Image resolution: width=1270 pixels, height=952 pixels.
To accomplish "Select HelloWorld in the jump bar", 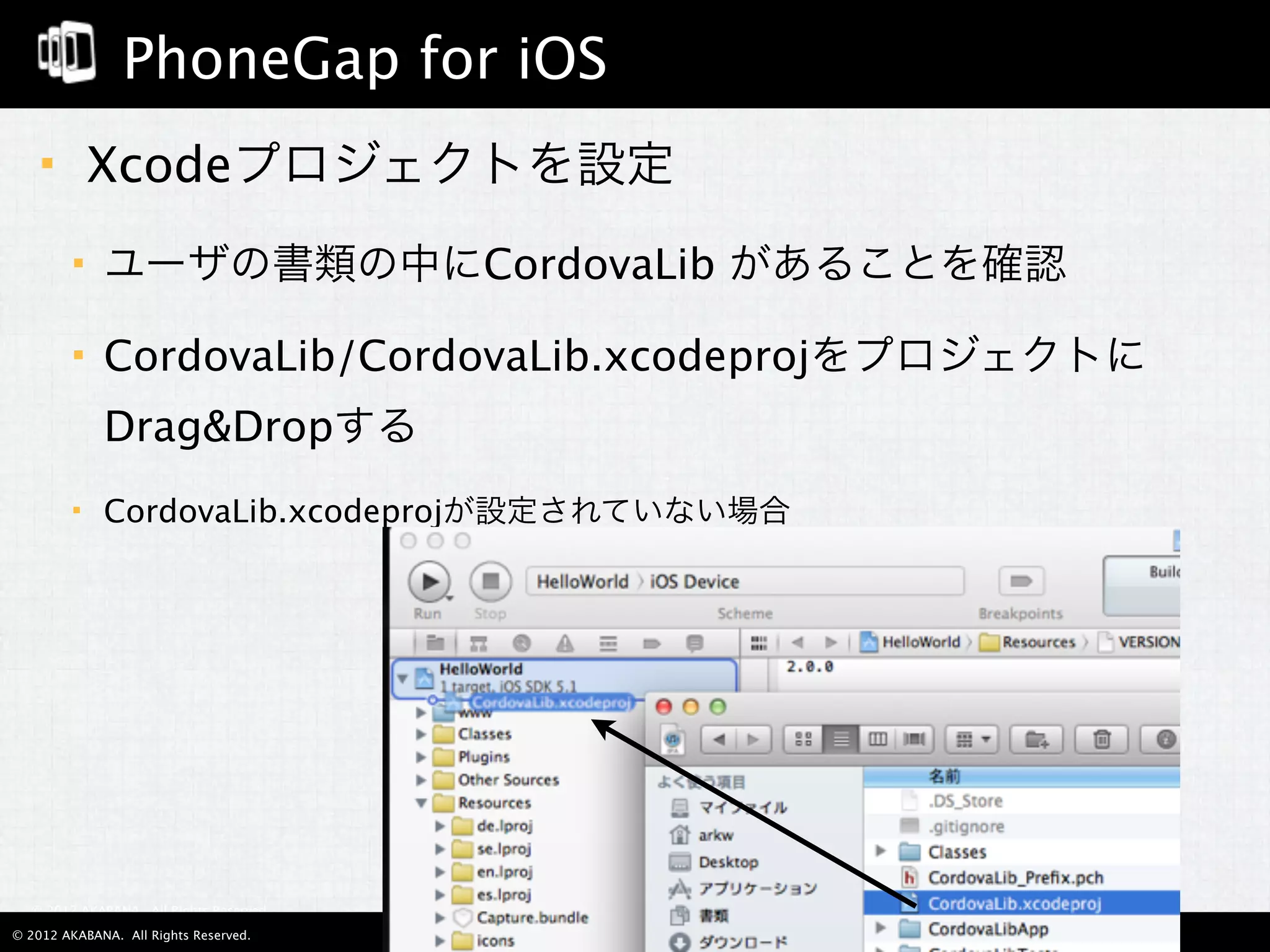I will tap(910, 642).
